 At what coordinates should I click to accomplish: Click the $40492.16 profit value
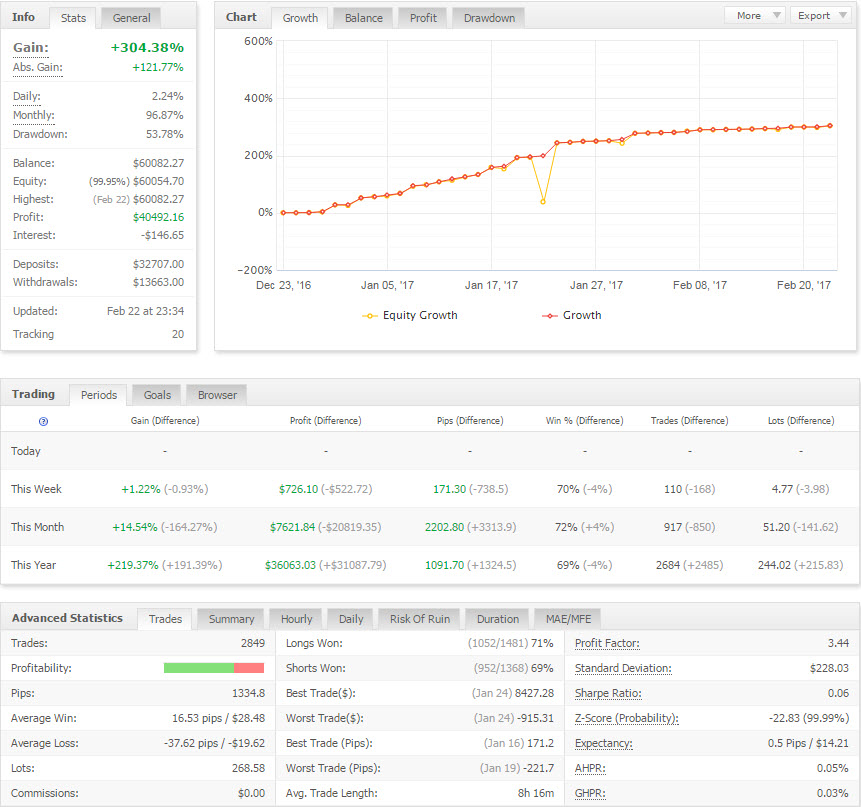click(x=158, y=217)
